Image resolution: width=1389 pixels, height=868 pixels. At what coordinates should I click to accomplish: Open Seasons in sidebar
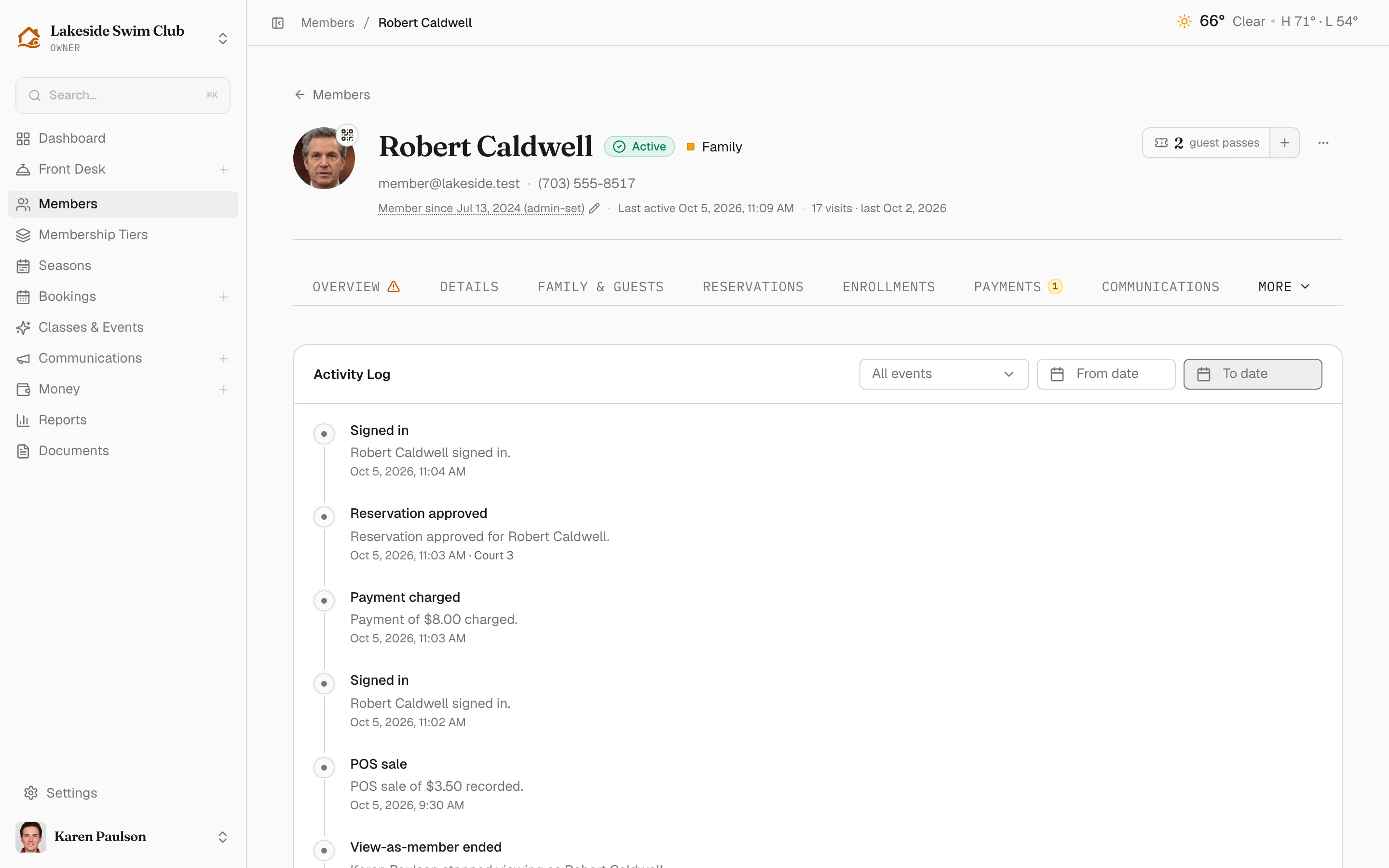[123, 266]
